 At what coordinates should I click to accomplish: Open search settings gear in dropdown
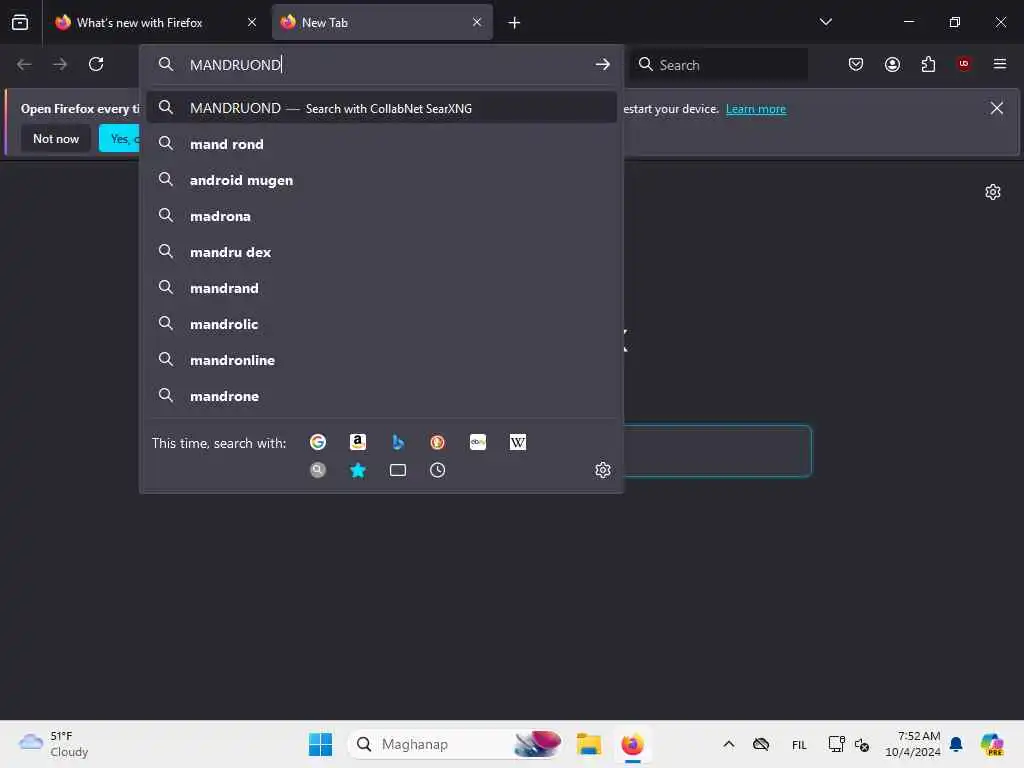(x=603, y=470)
